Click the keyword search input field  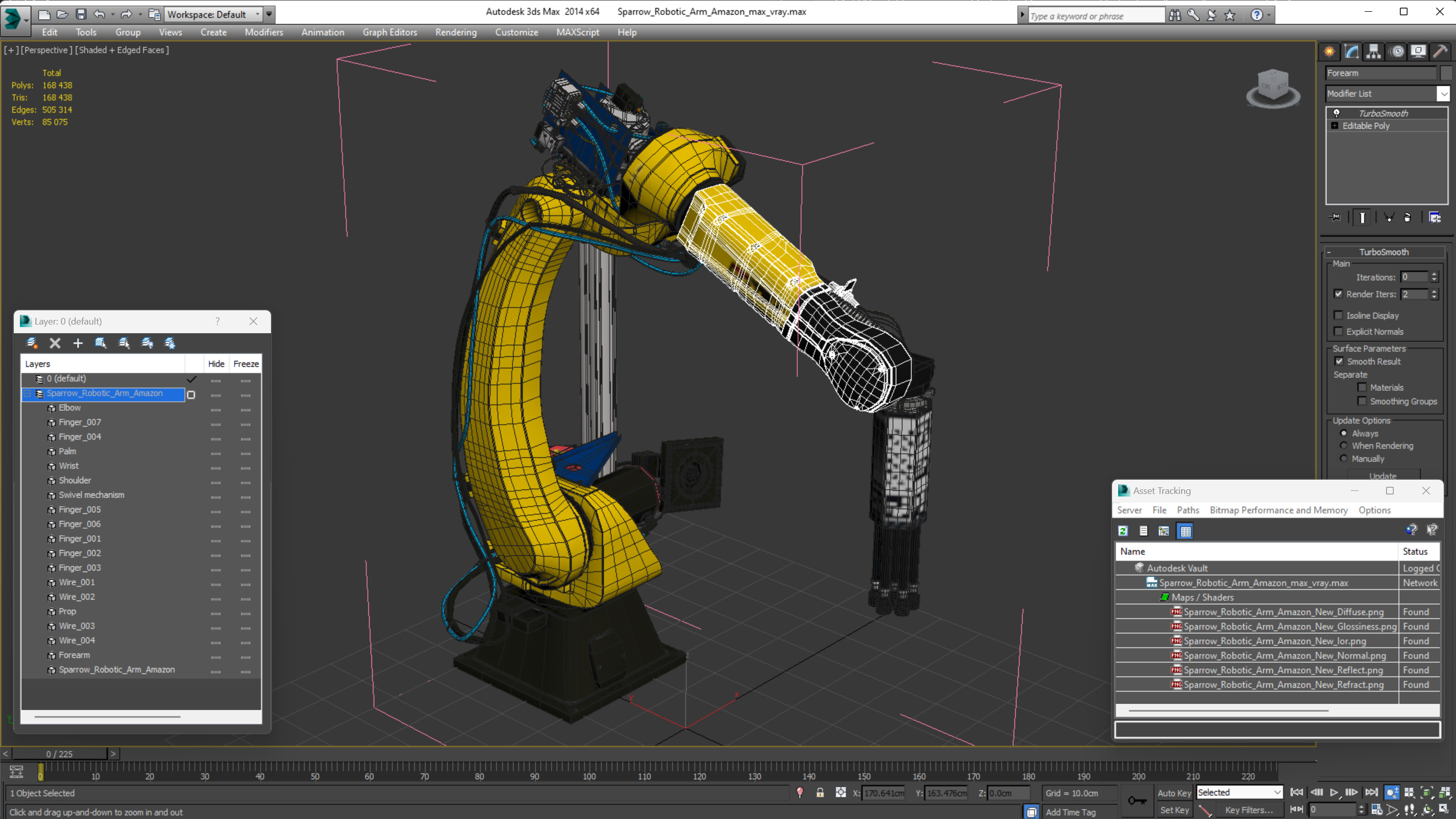click(1096, 16)
